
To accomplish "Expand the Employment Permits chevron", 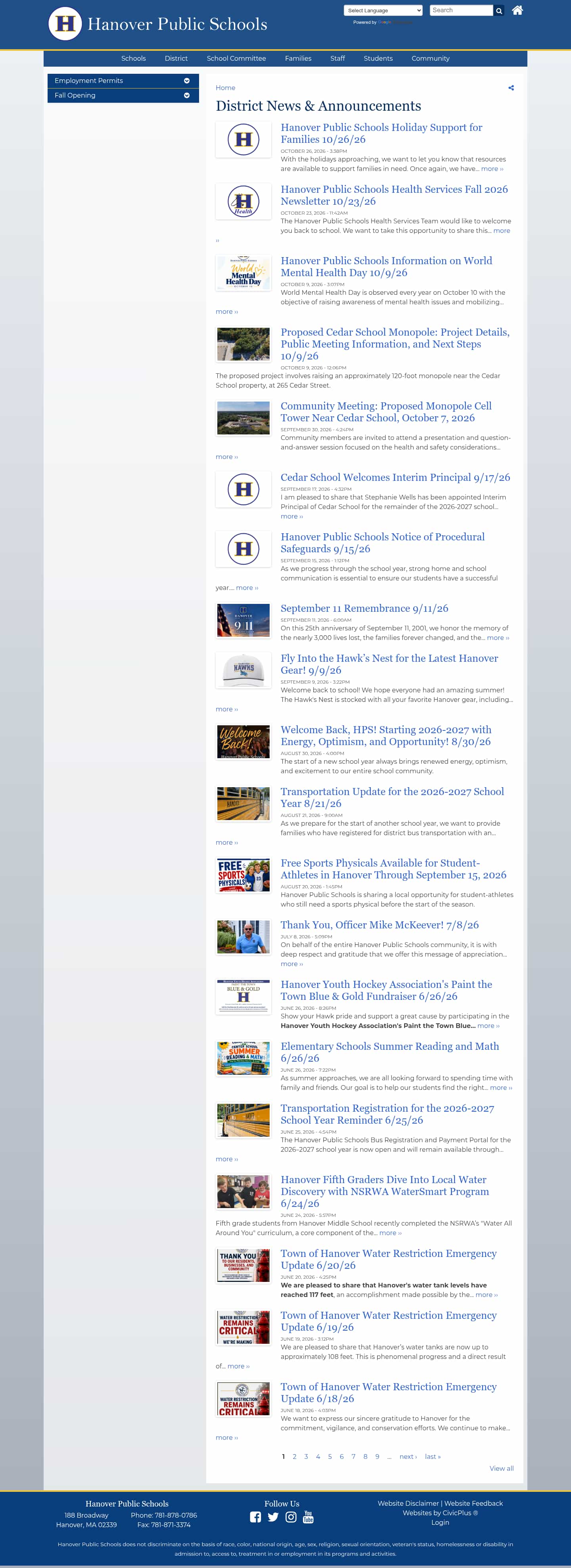I will pos(187,81).
